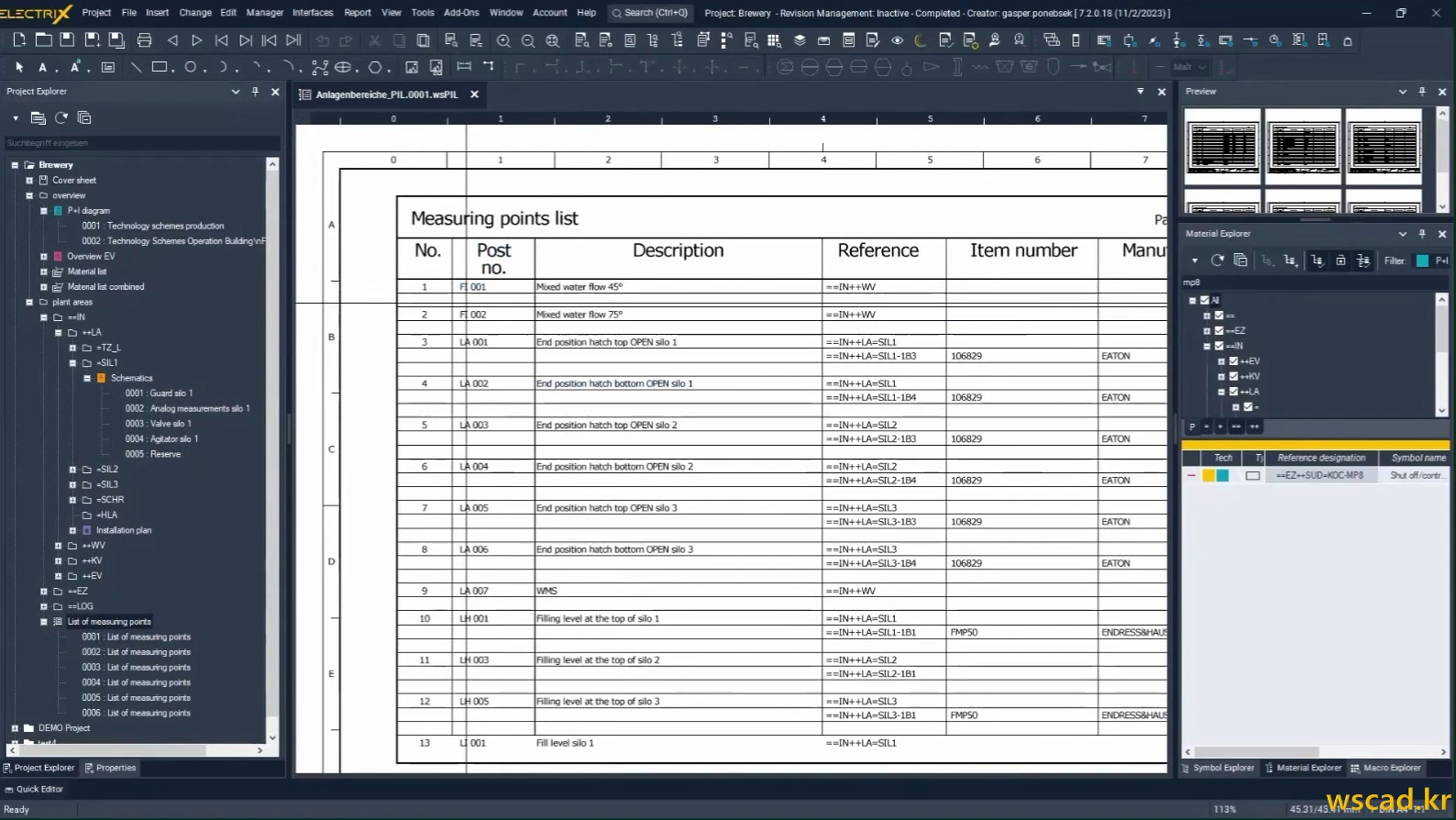
Task: Uncheck the All checkbox in Material Explorer
Action: coord(1205,300)
